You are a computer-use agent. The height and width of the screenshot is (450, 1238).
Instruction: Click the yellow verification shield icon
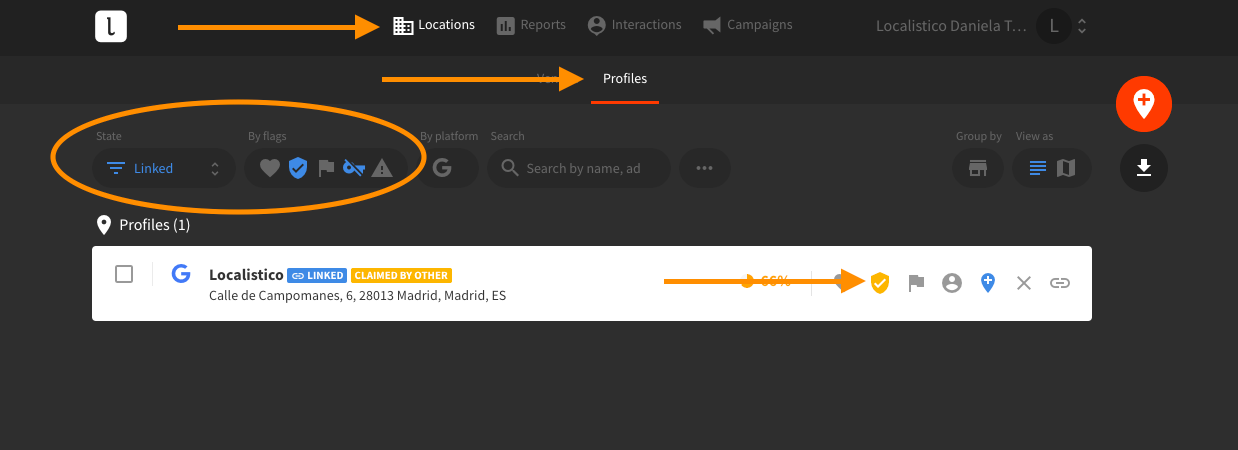pos(879,283)
